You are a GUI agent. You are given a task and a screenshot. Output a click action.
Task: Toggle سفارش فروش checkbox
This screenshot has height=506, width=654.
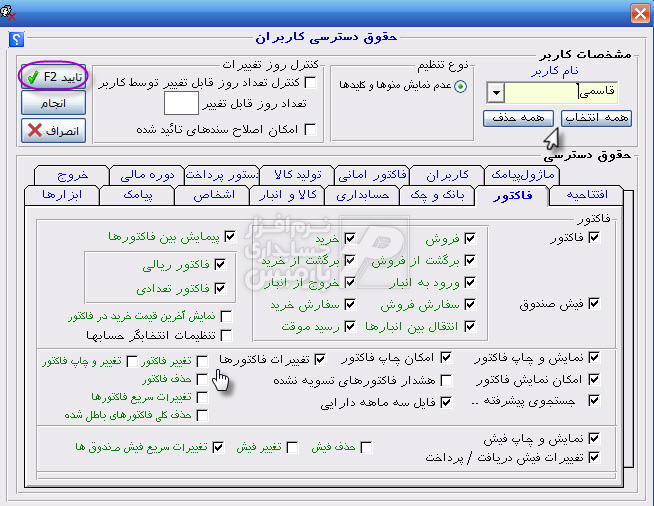pos(470,305)
